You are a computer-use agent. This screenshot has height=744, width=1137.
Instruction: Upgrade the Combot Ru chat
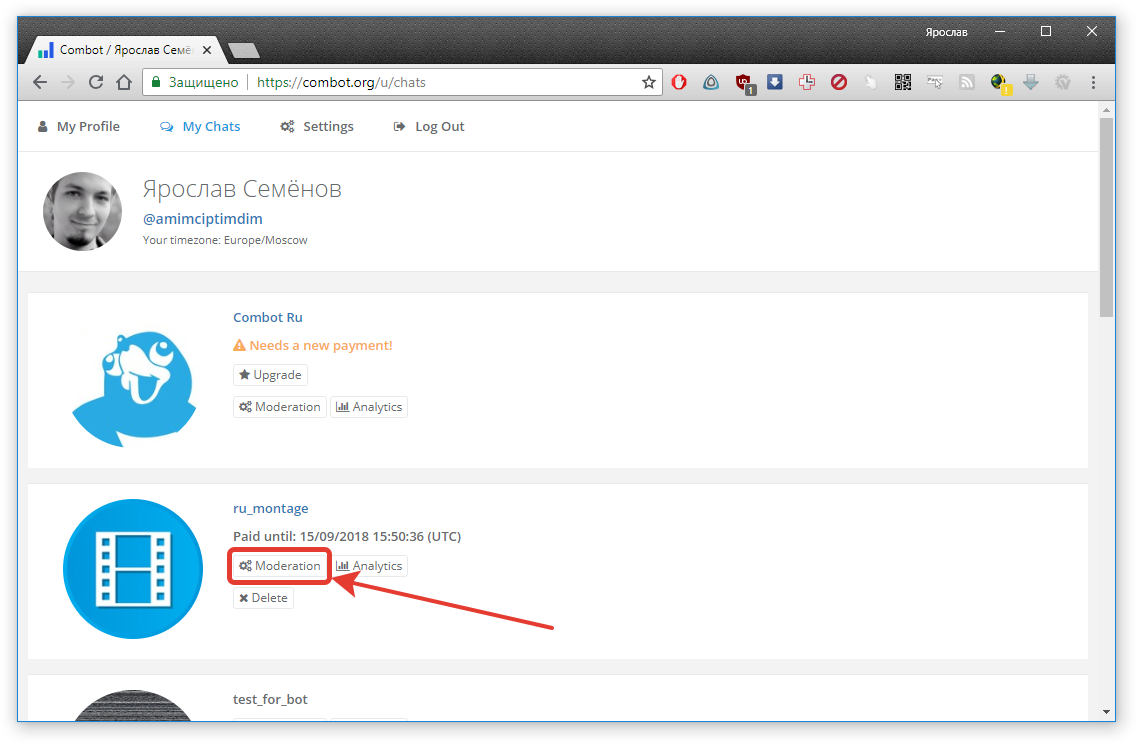270,375
